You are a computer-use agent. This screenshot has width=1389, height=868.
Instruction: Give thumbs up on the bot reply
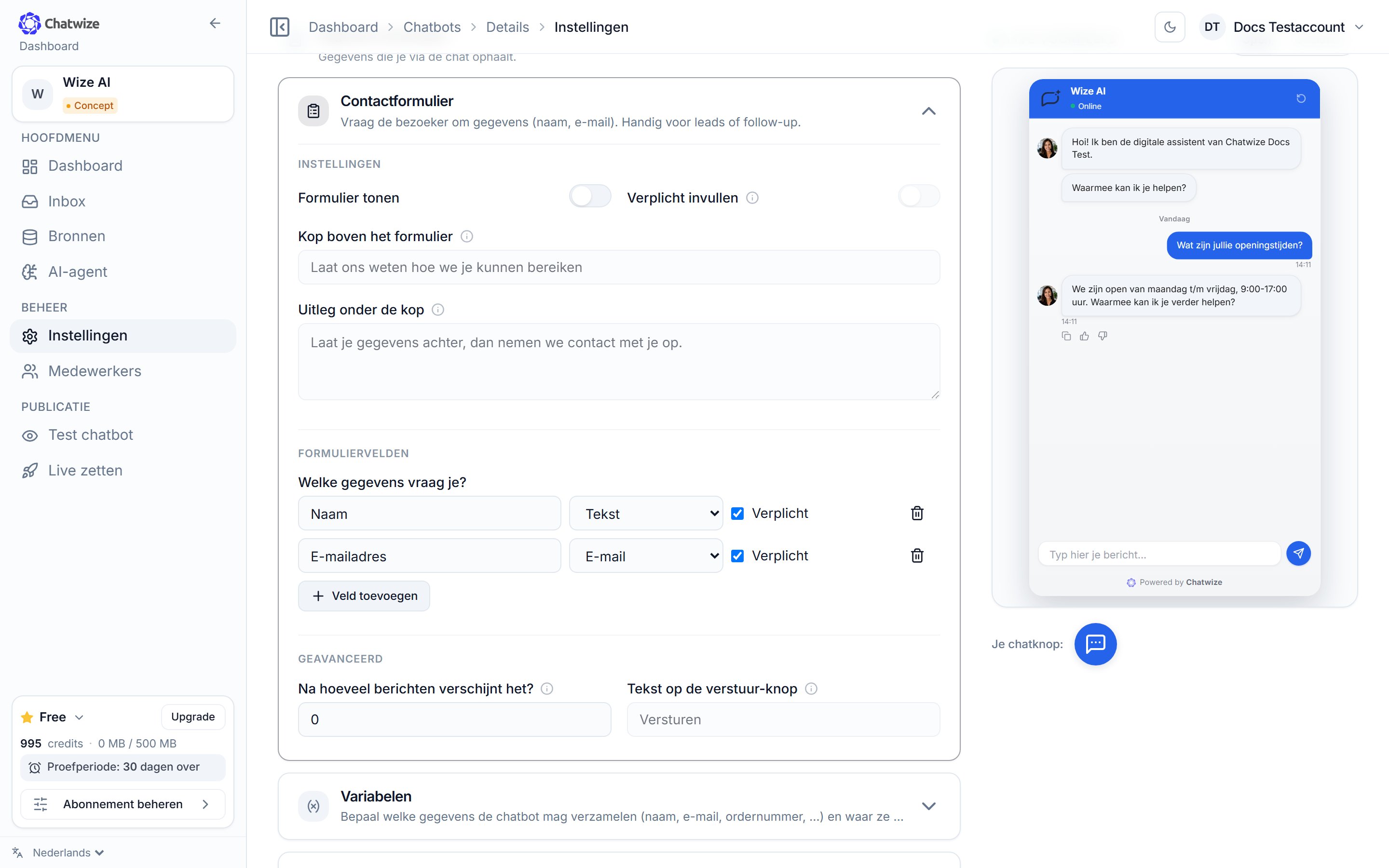click(1084, 337)
